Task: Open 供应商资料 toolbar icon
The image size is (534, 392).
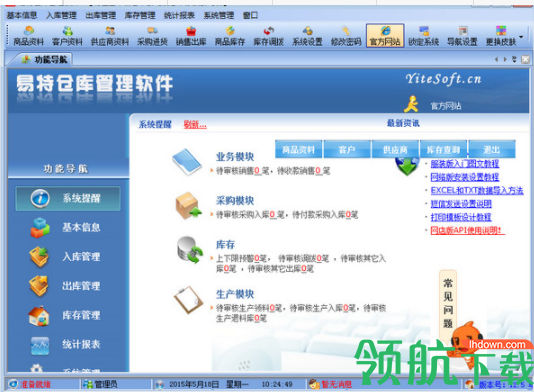Action: tap(110, 36)
